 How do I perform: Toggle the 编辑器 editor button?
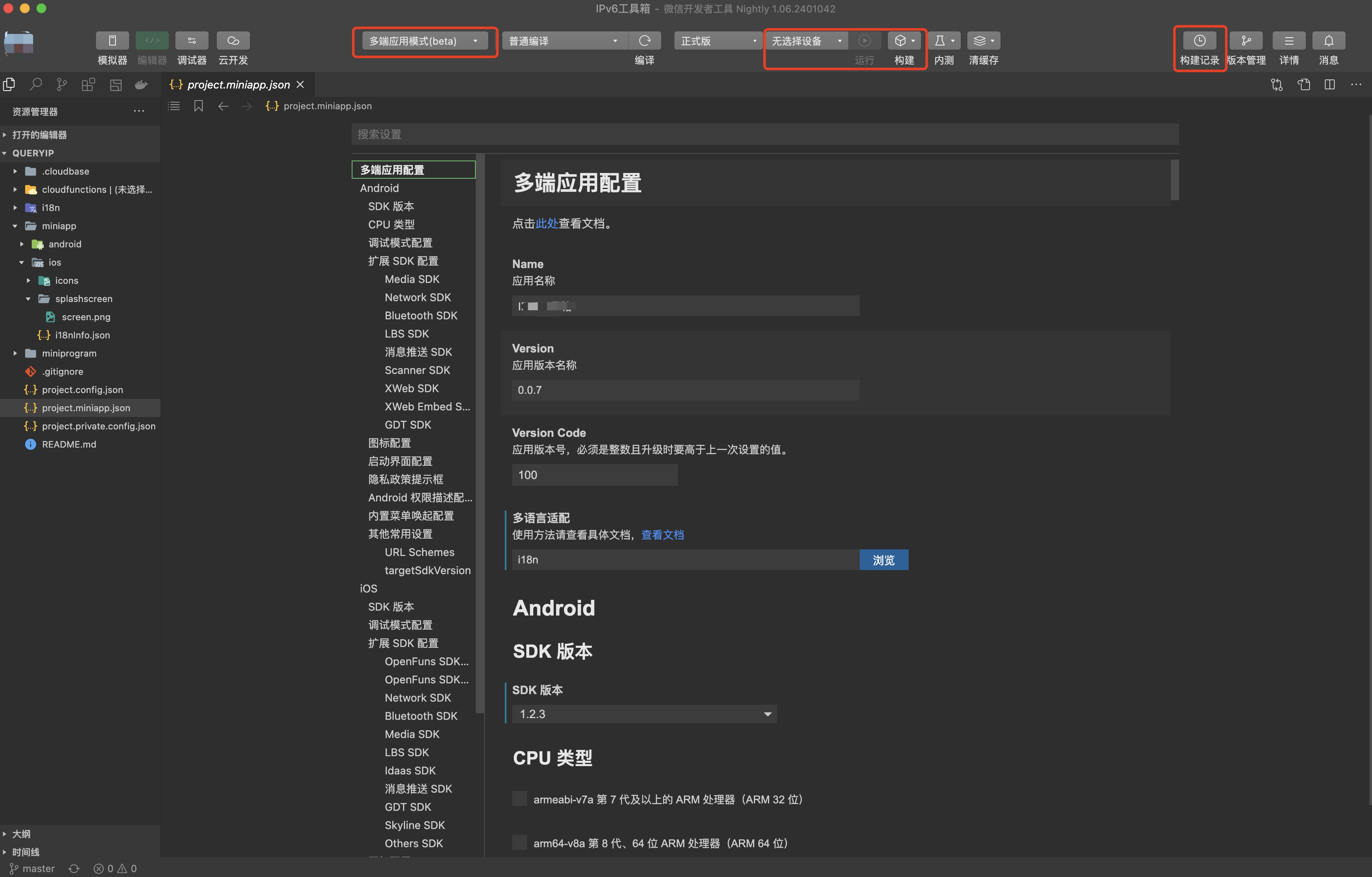pyautogui.click(x=152, y=41)
